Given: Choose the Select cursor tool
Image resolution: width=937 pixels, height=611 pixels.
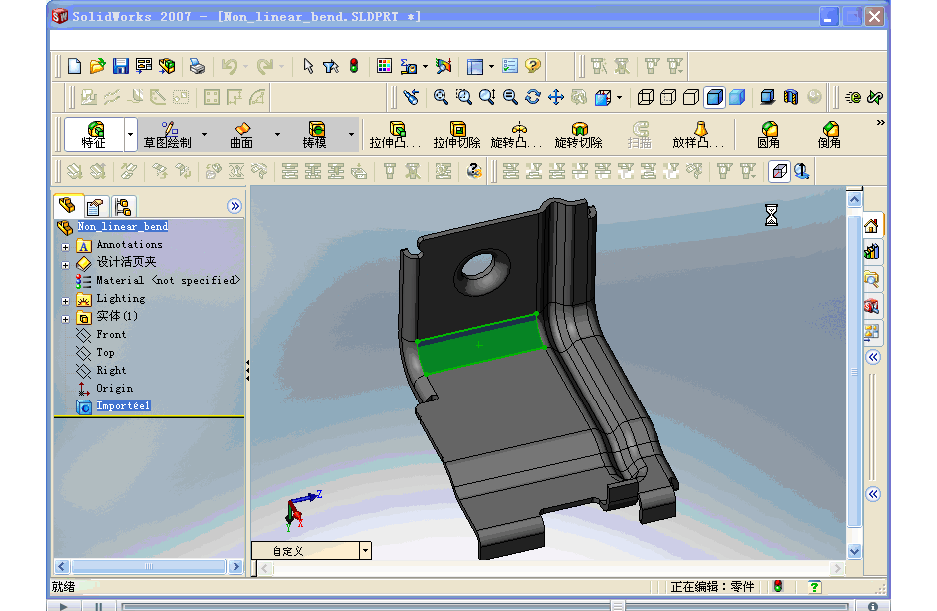Looking at the screenshot, I should pyautogui.click(x=308, y=66).
